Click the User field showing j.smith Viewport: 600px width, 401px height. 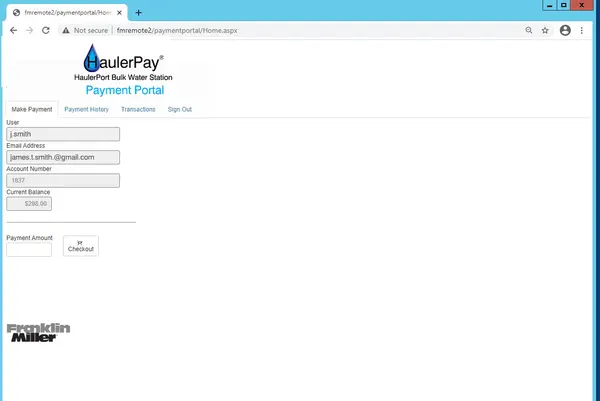tap(63, 134)
